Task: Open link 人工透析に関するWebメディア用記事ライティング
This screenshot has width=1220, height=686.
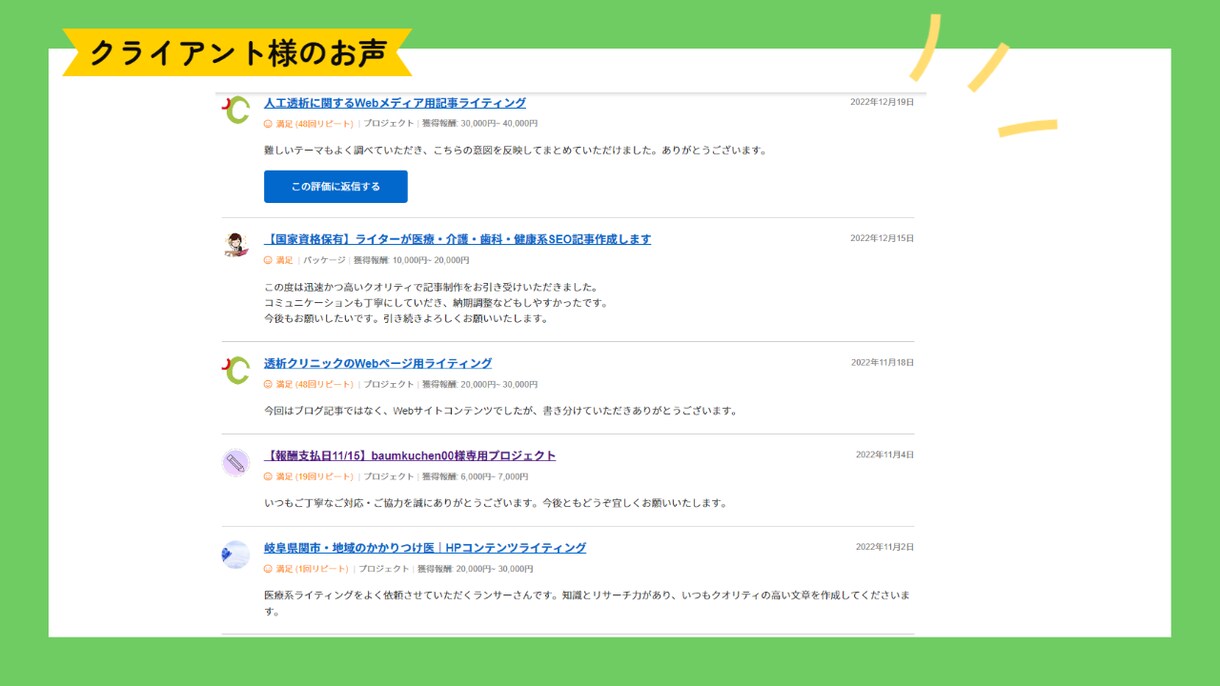Action: [x=395, y=103]
